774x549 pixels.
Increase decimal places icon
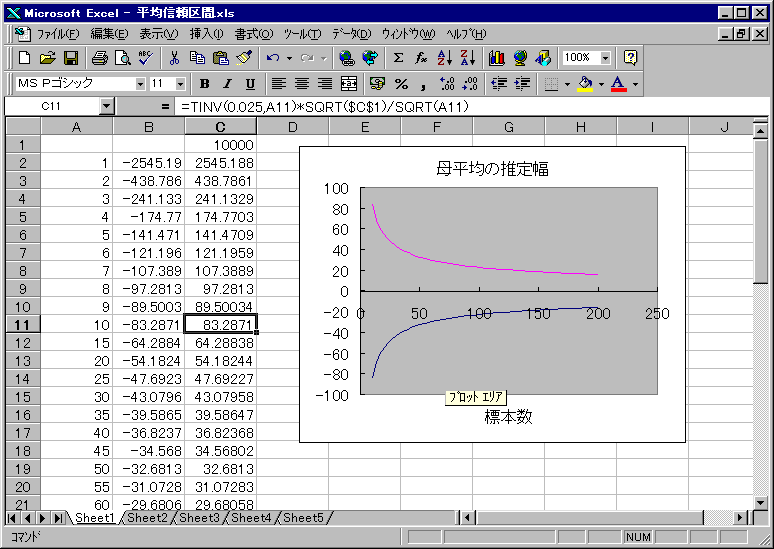(447, 84)
